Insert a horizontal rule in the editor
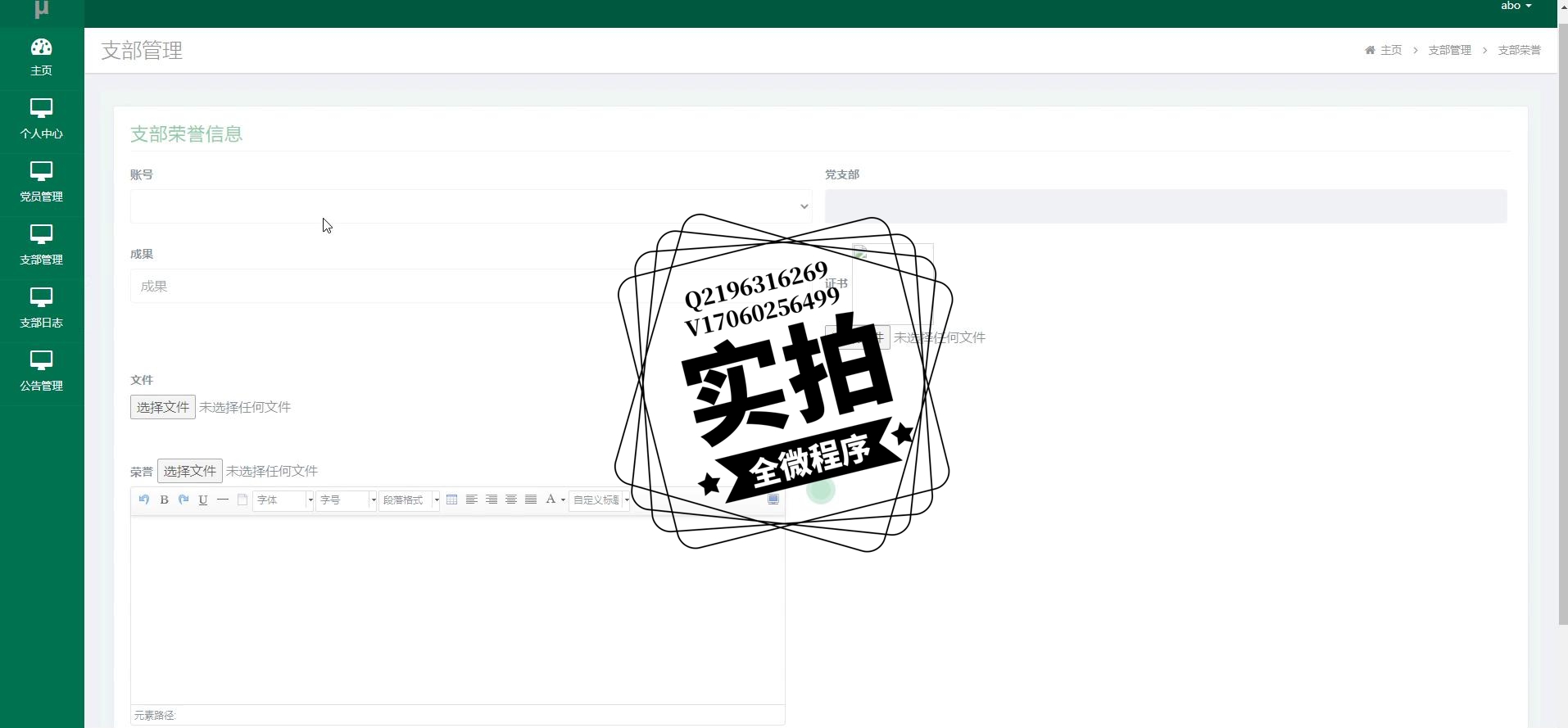Screen dimensions: 1568x728 point(223,500)
